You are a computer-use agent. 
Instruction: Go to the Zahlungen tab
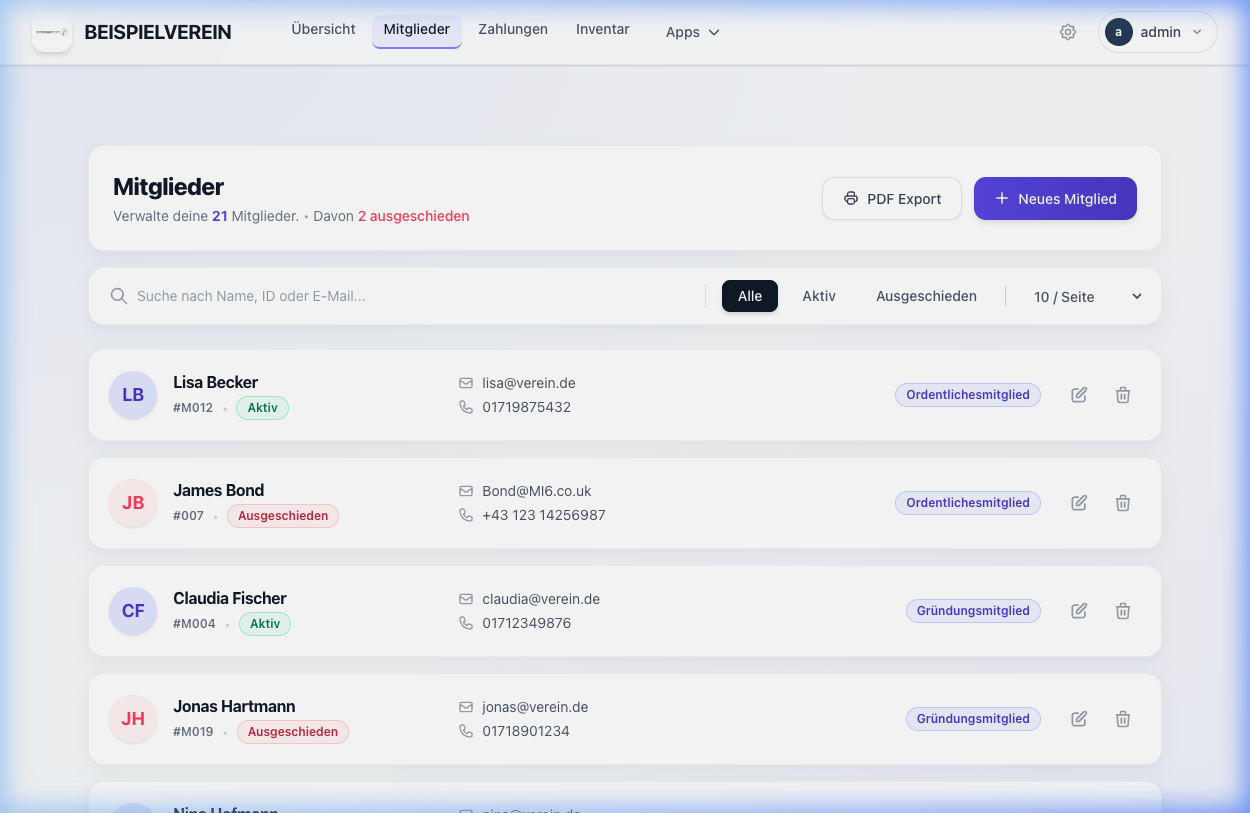(x=513, y=30)
